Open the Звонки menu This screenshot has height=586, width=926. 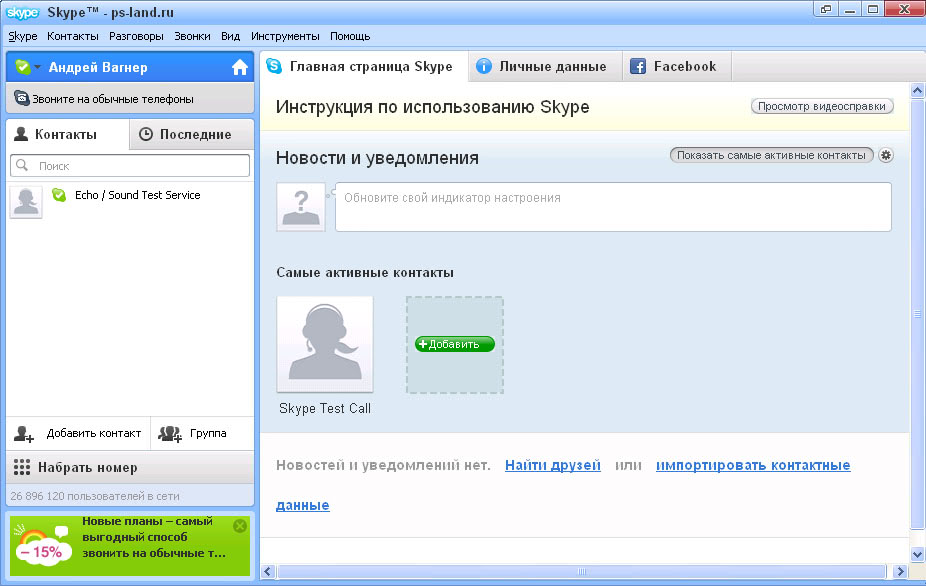click(192, 36)
